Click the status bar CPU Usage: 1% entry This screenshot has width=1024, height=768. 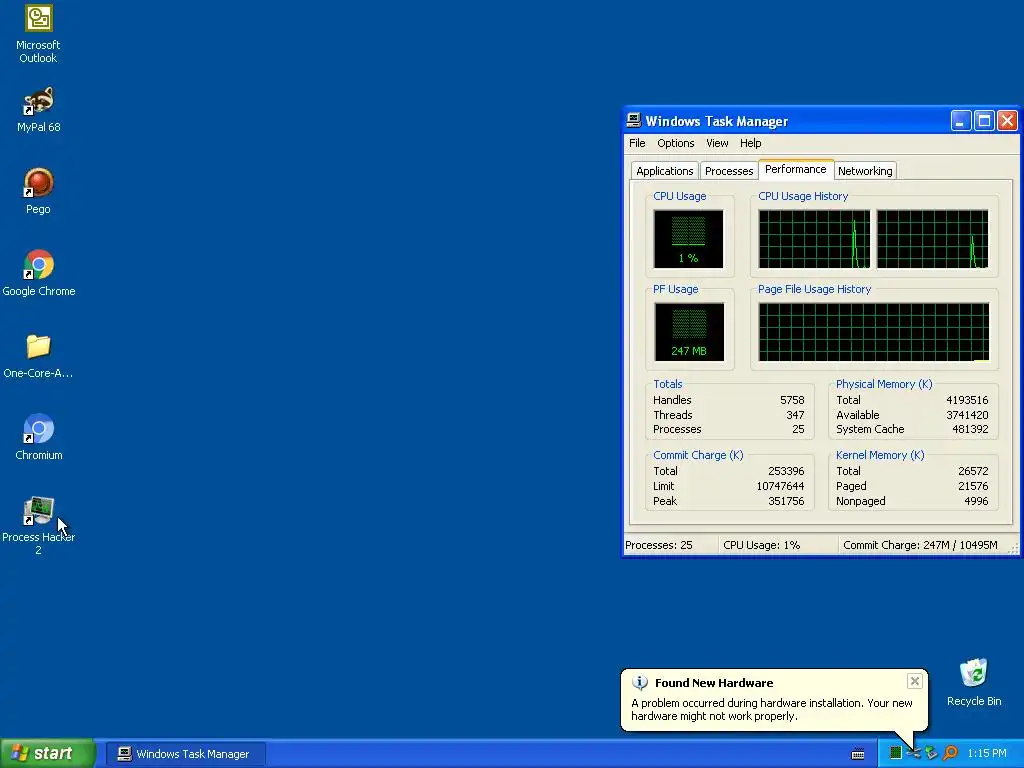[761, 545]
